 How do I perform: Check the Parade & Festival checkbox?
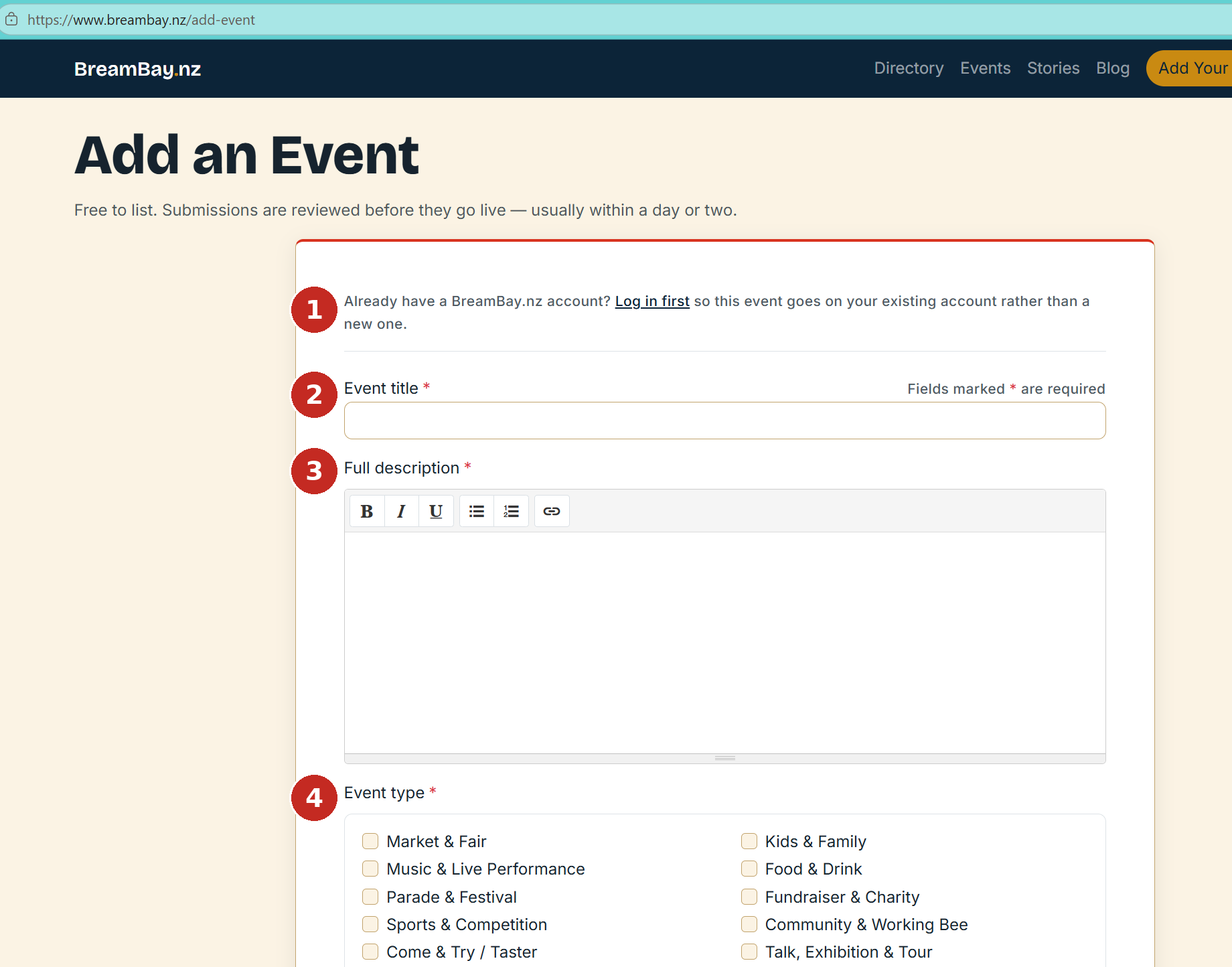370,897
